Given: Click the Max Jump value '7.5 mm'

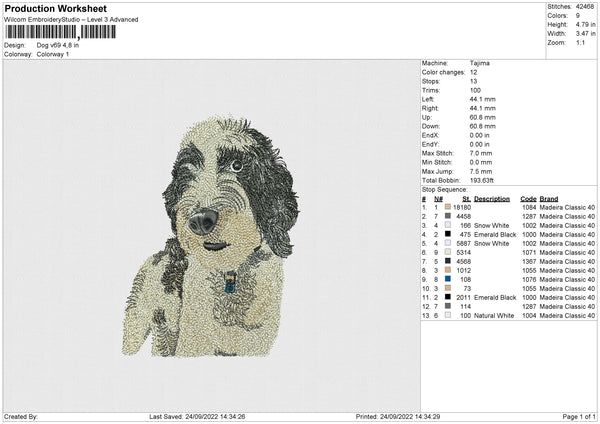Looking at the screenshot, I should click(x=481, y=171).
